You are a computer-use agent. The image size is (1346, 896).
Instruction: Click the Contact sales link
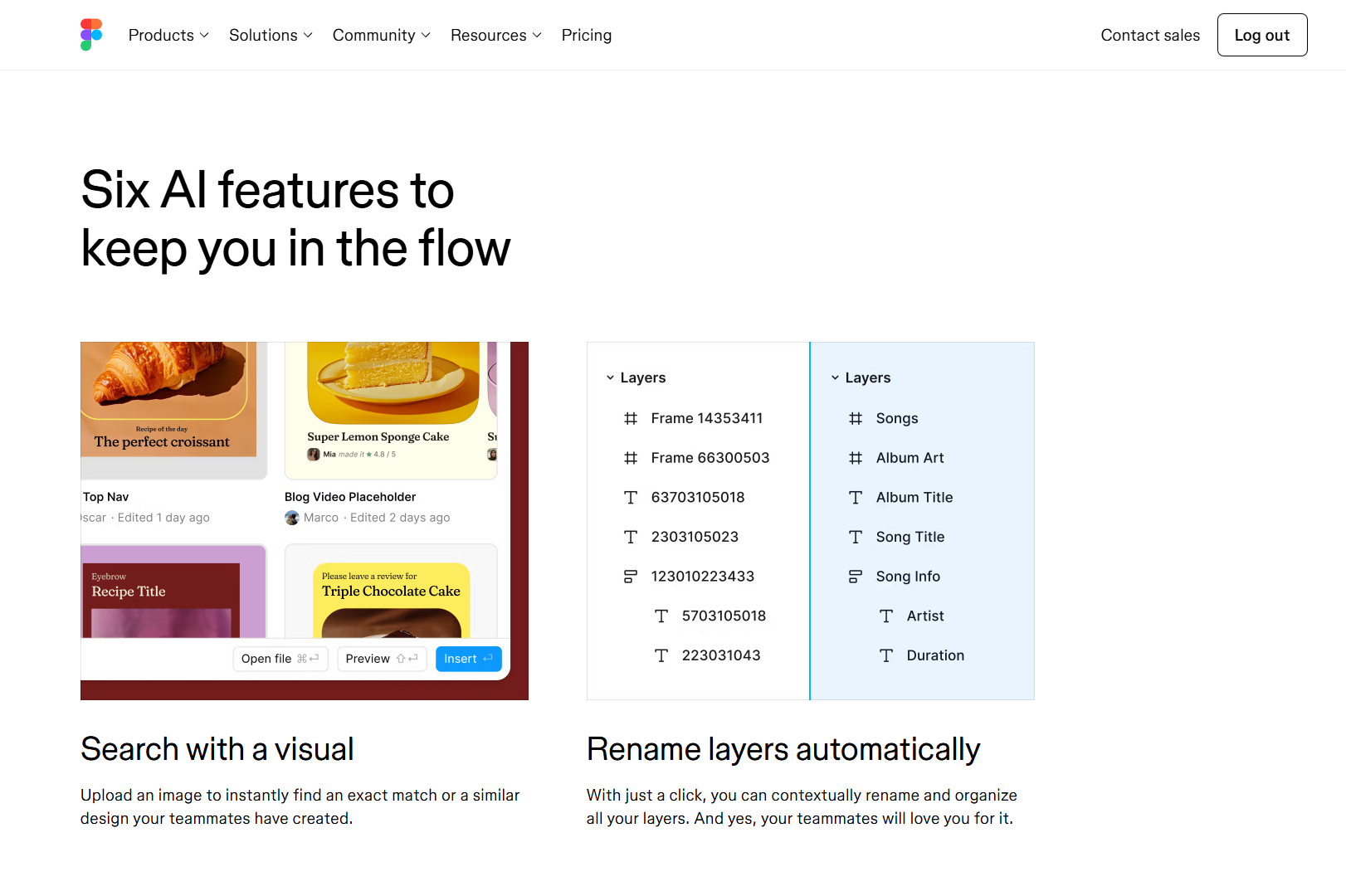(1149, 35)
